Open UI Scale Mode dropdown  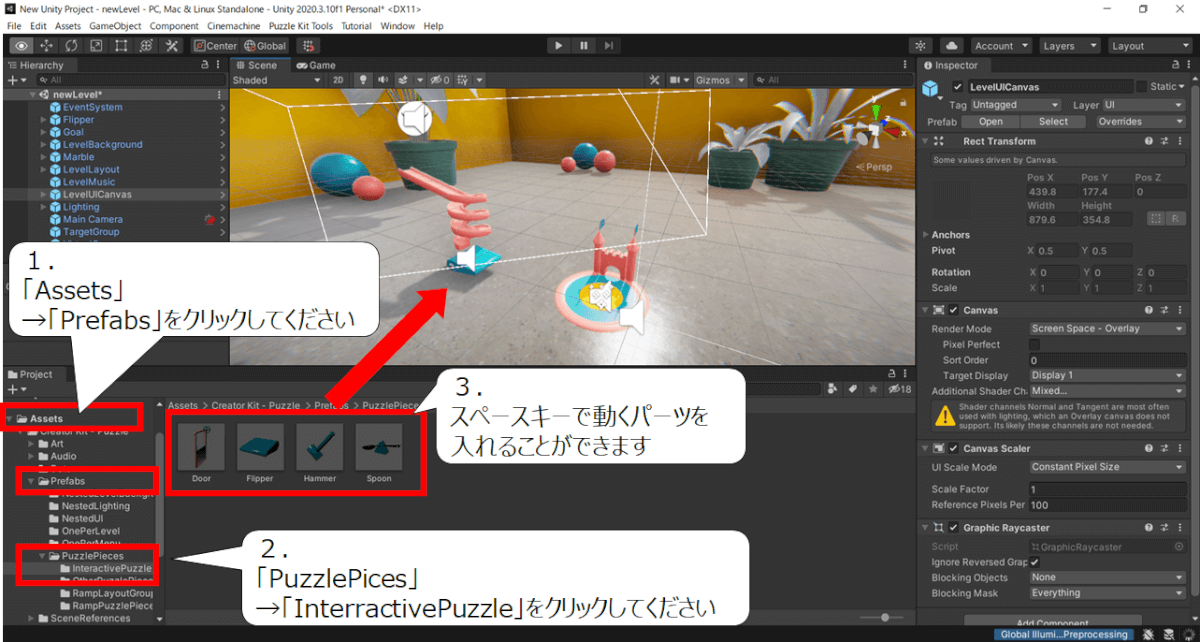1107,467
